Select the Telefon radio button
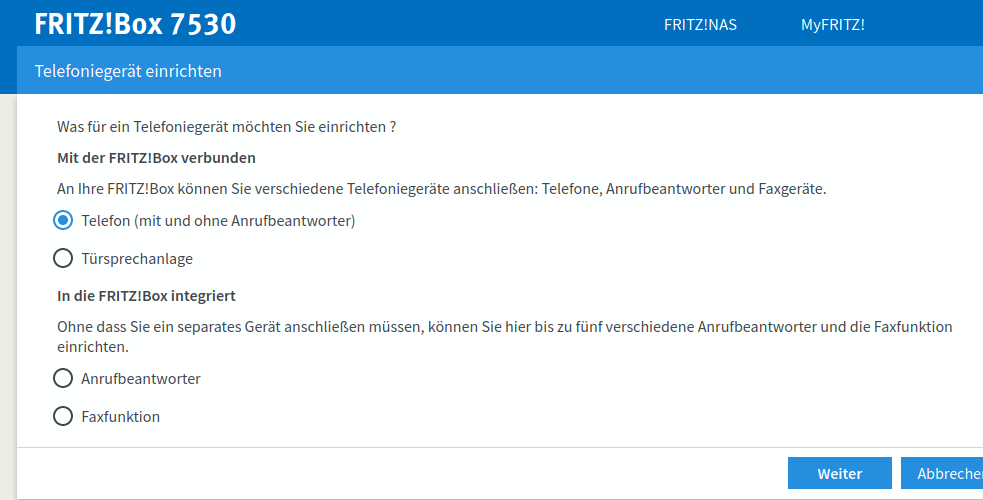This screenshot has height=500, width=983. (x=63, y=220)
